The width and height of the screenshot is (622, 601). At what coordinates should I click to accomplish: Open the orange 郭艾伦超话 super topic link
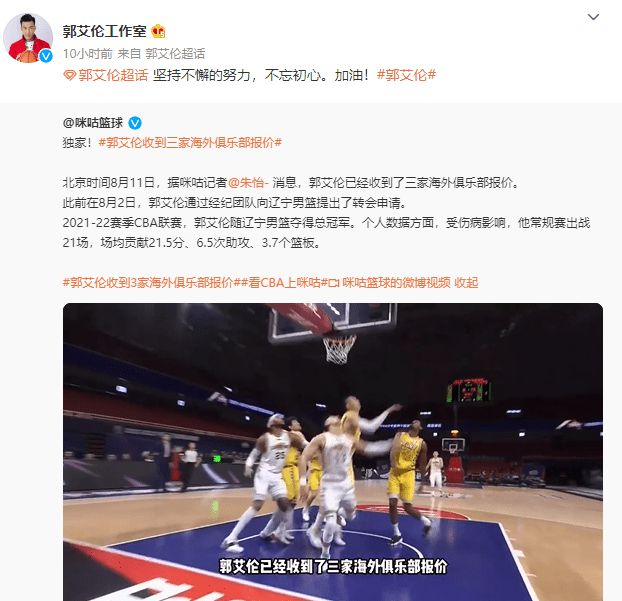pos(113,75)
